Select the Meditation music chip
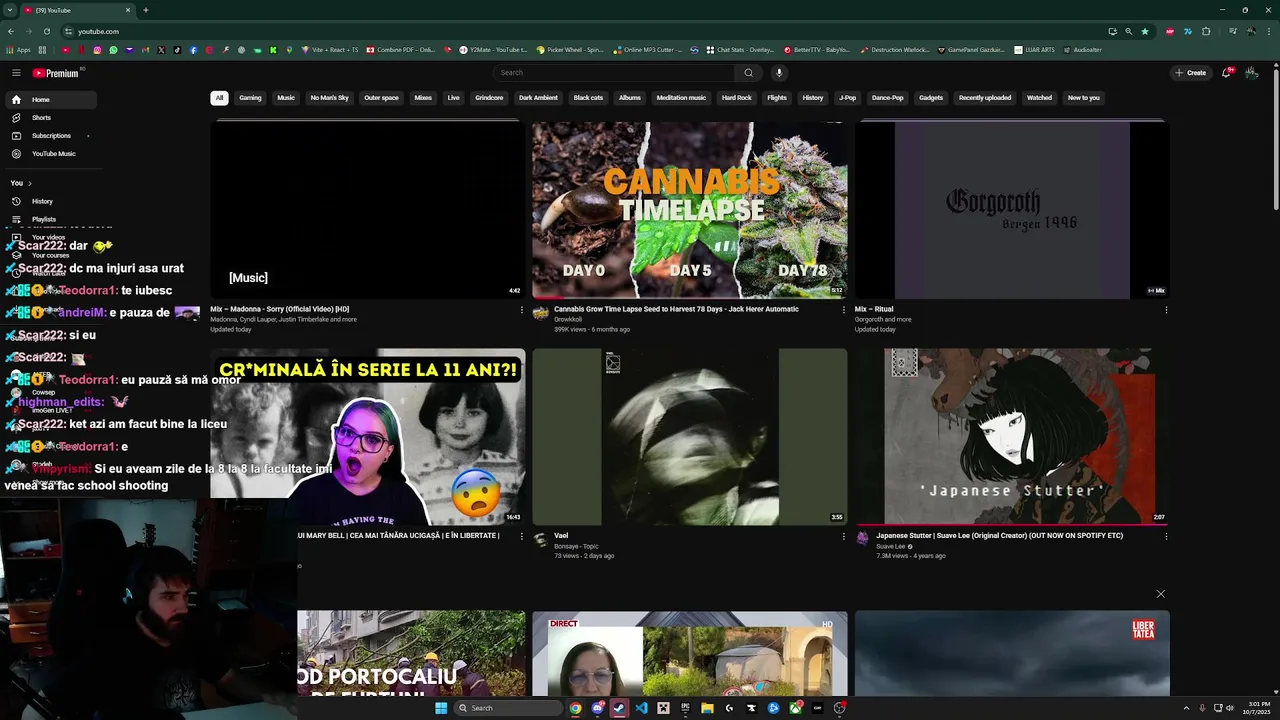Image resolution: width=1280 pixels, height=720 pixels. (681, 98)
